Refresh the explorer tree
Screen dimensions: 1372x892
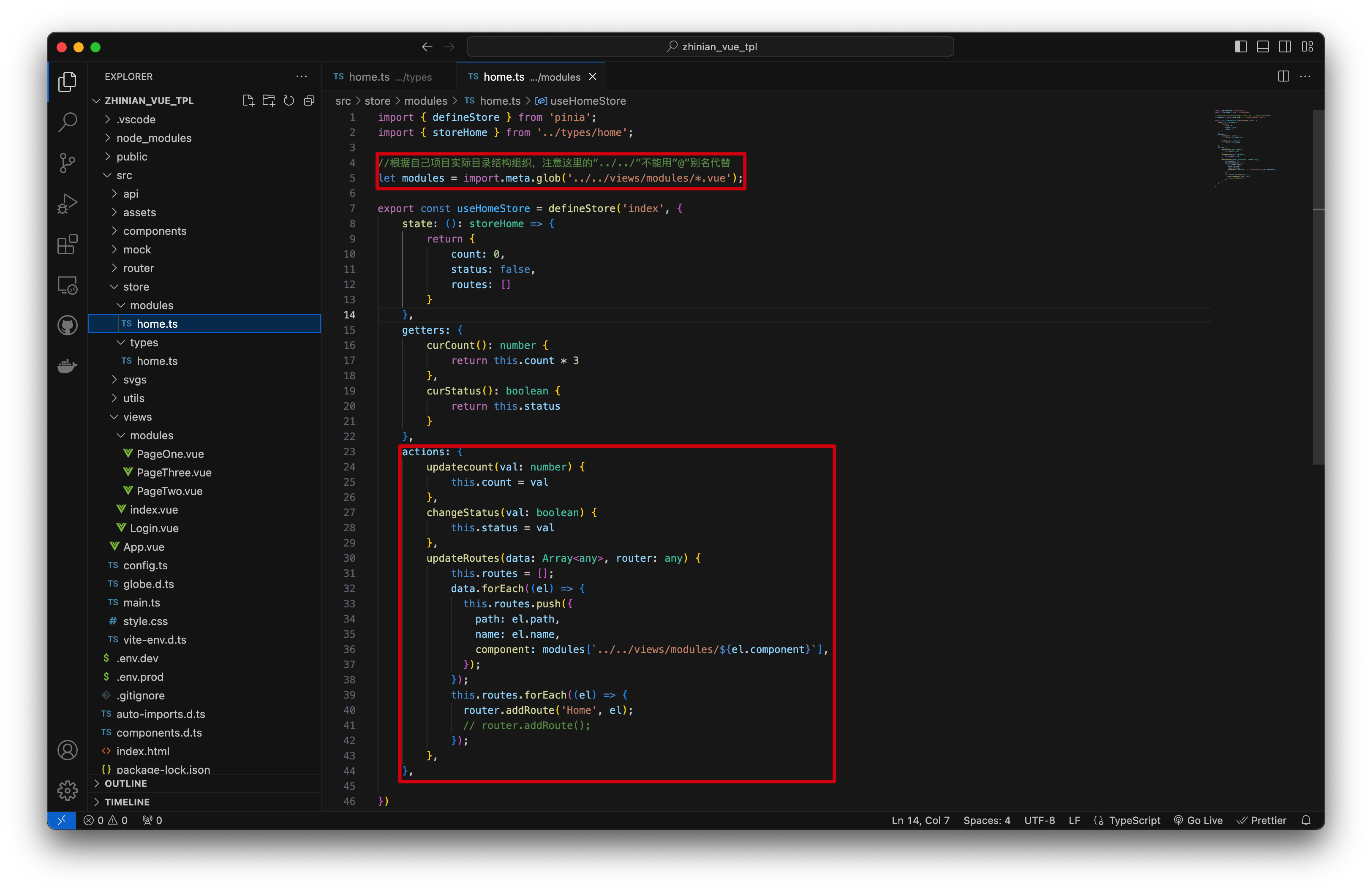pyautogui.click(x=289, y=100)
